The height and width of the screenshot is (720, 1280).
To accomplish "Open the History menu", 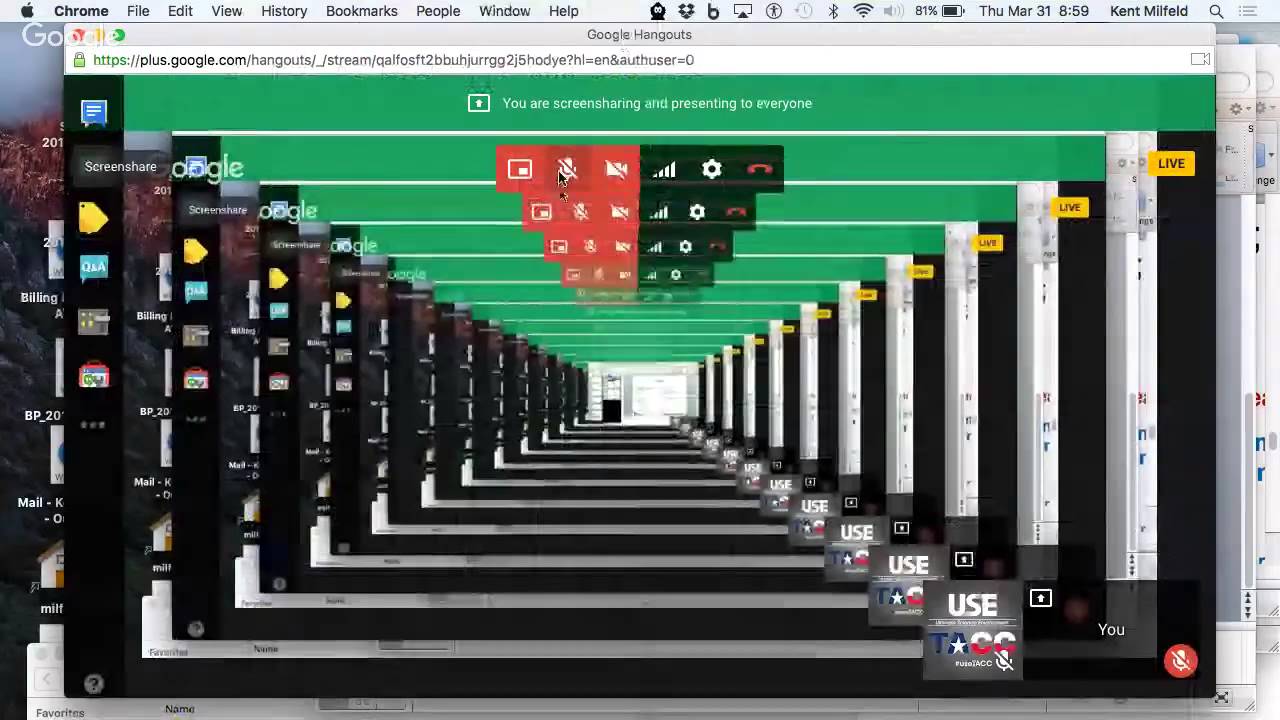I will [x=284, y=11].
